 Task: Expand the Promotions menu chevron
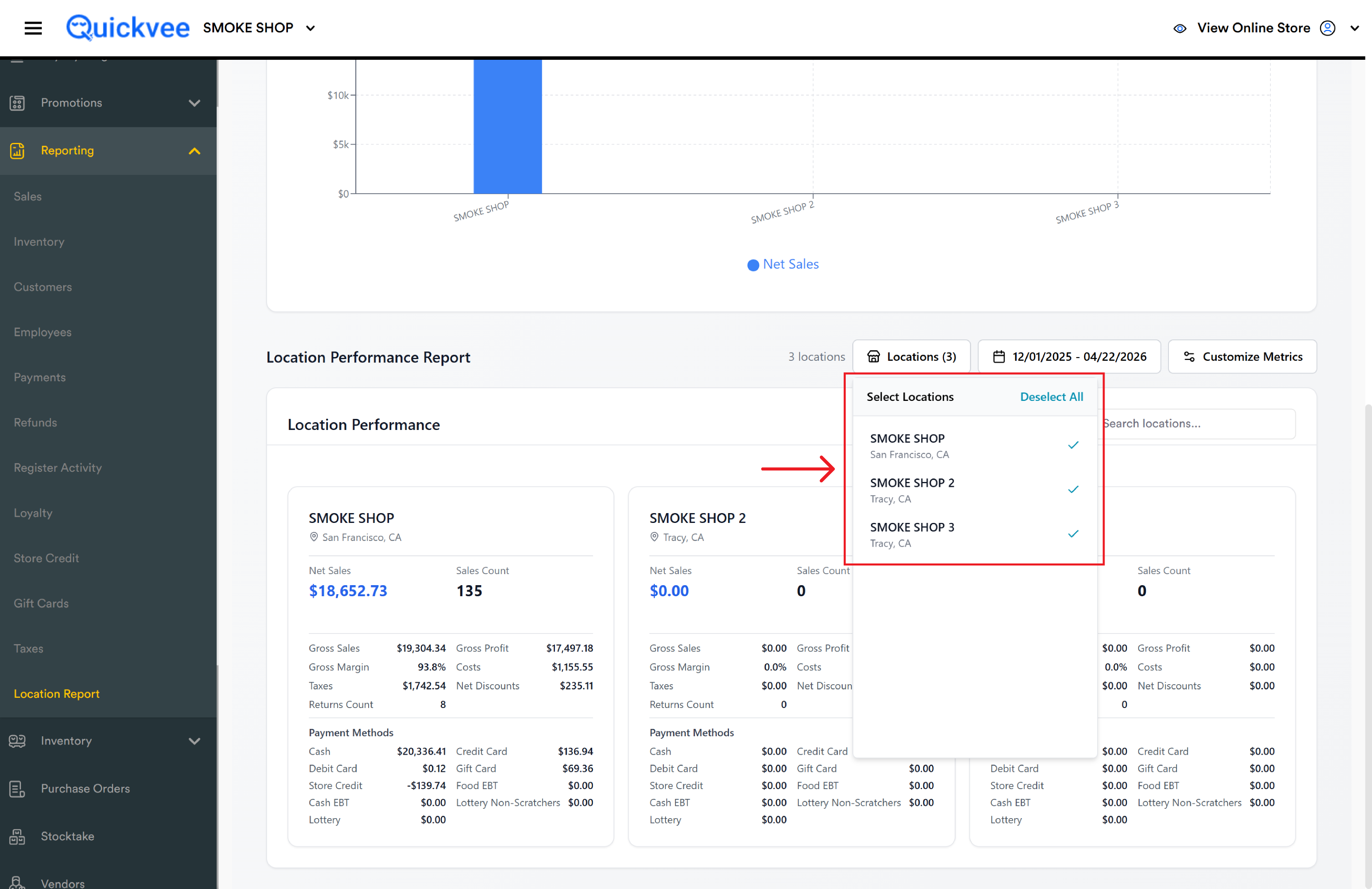[x=194, y=103]
